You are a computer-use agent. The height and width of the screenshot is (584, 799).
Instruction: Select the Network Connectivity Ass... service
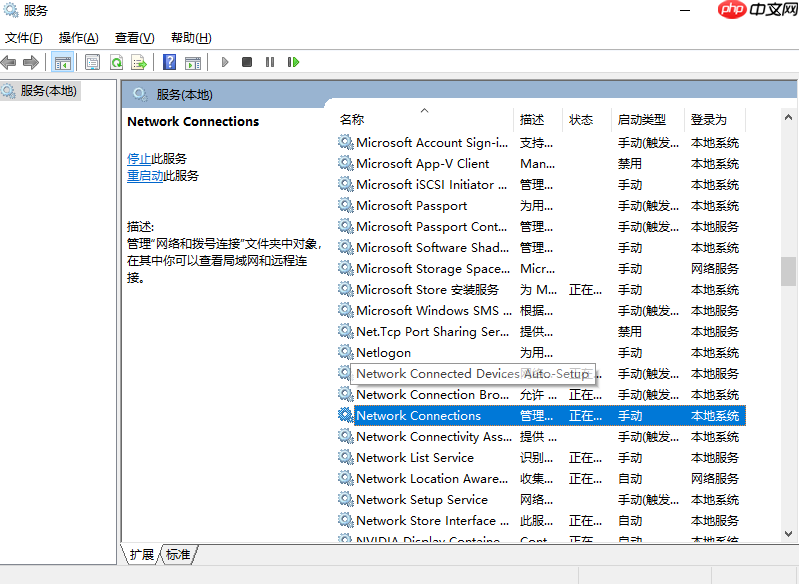point(541,437)
